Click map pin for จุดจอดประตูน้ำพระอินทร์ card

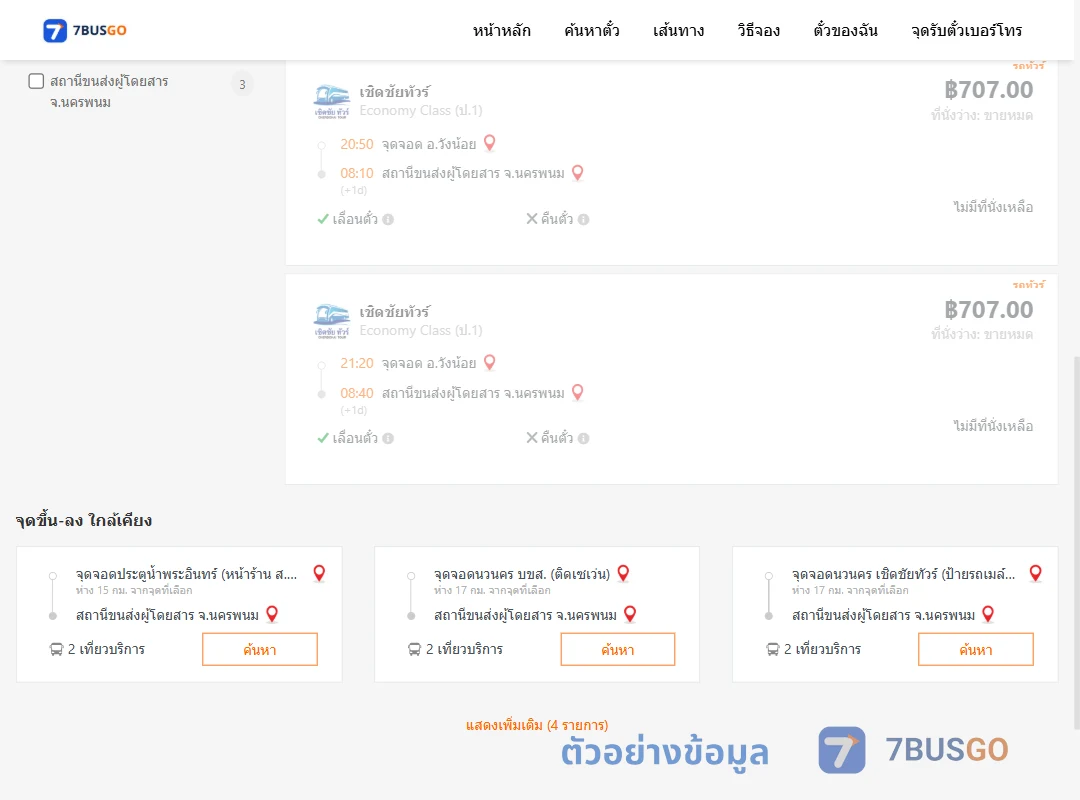319,573
